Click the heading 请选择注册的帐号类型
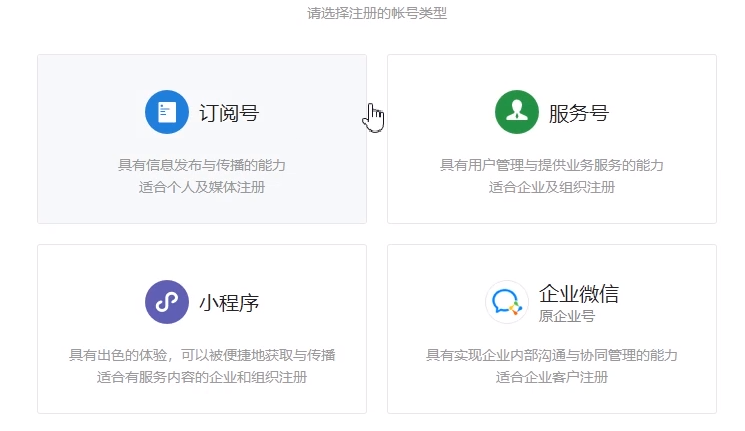 click(x=377, y=13)
